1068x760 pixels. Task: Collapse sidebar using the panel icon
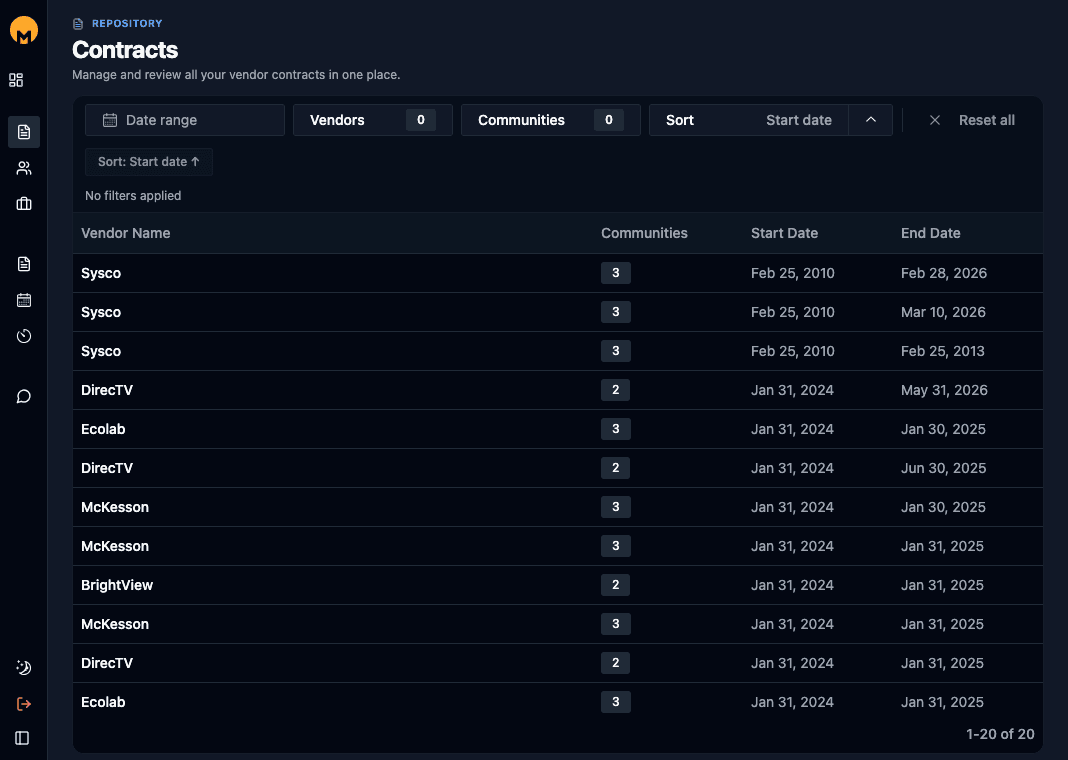click(x=22, y=738)
